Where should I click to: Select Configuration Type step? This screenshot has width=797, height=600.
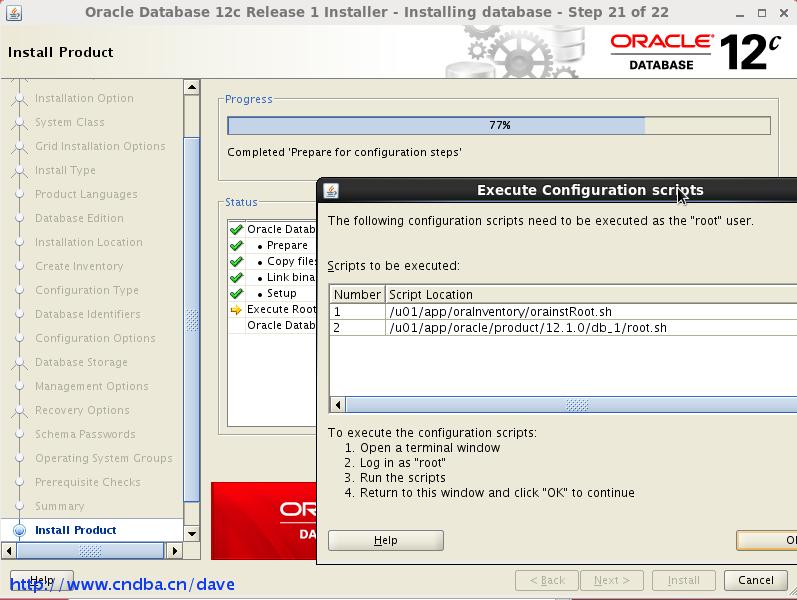click(x=87, y=290)
